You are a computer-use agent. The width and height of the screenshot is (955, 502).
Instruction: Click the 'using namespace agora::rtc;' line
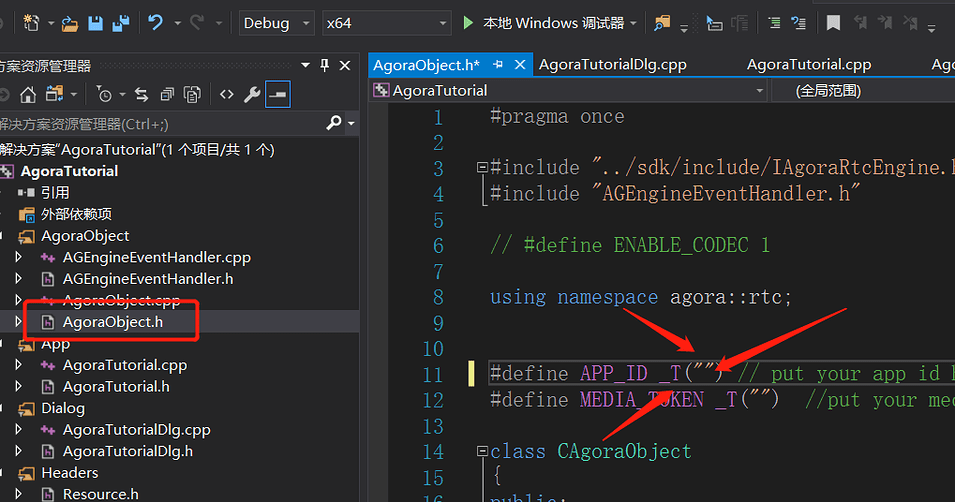click(641, 297)
